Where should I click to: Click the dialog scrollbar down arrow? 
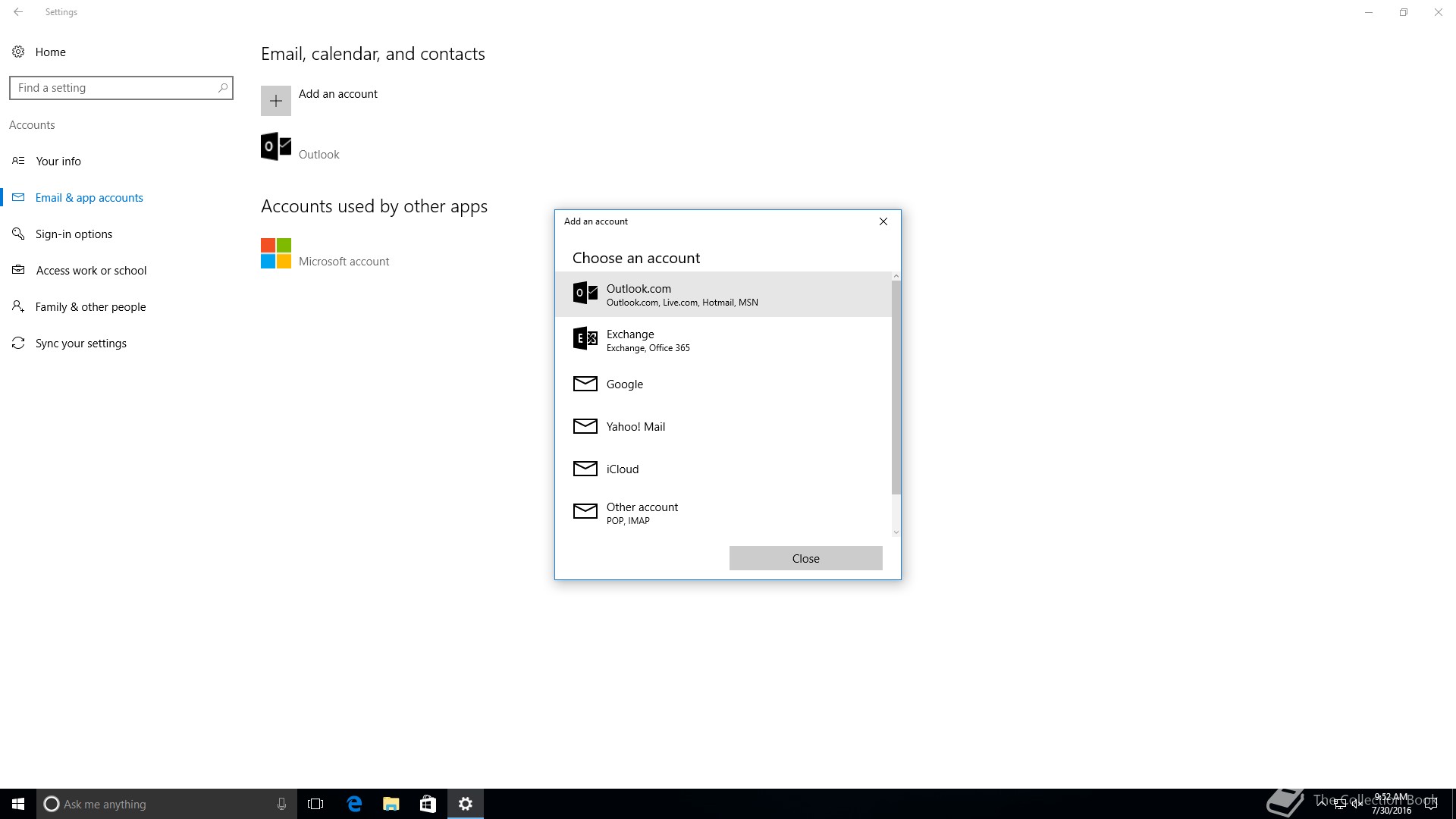[896, 532]
